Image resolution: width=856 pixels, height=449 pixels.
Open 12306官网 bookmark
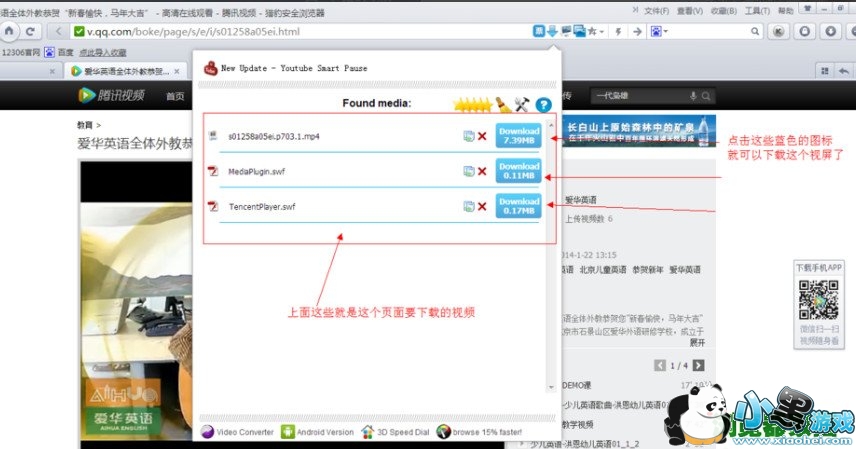click(21, 52)
